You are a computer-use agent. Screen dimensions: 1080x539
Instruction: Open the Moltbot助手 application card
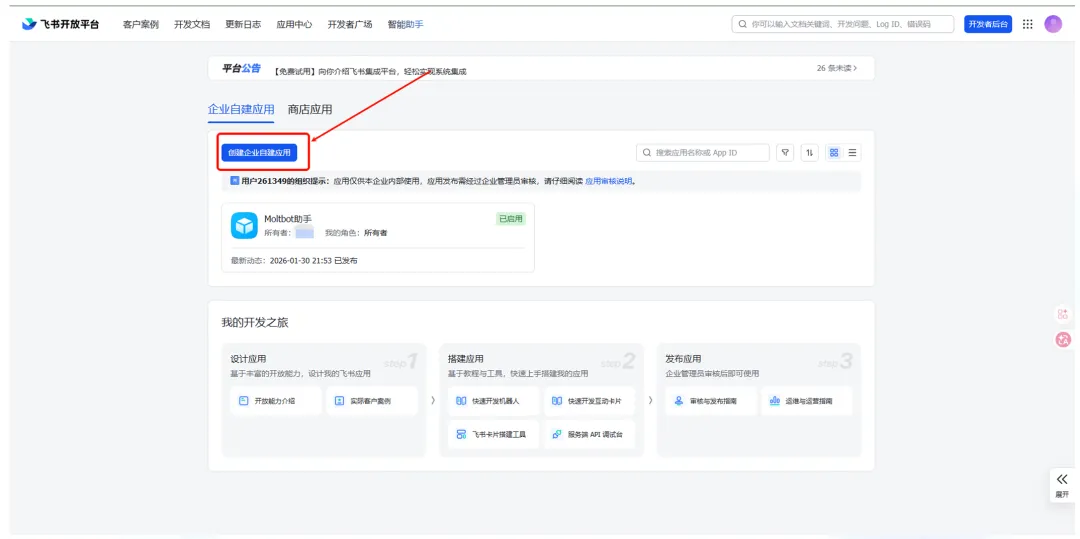377,237
